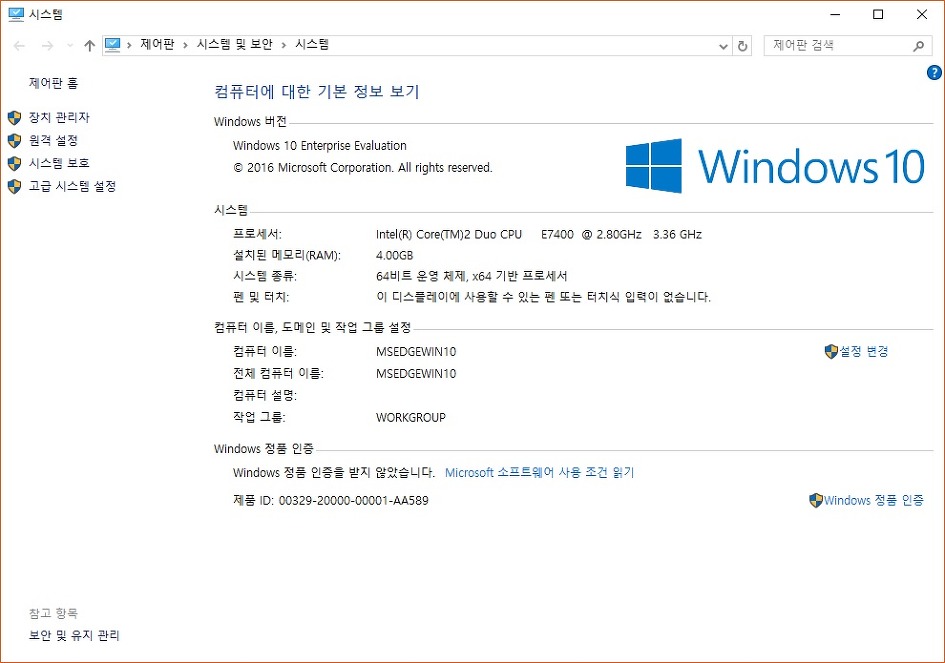
Task: Click the shield icon beside 고급 시스템 설정
Action: point(14,186)
